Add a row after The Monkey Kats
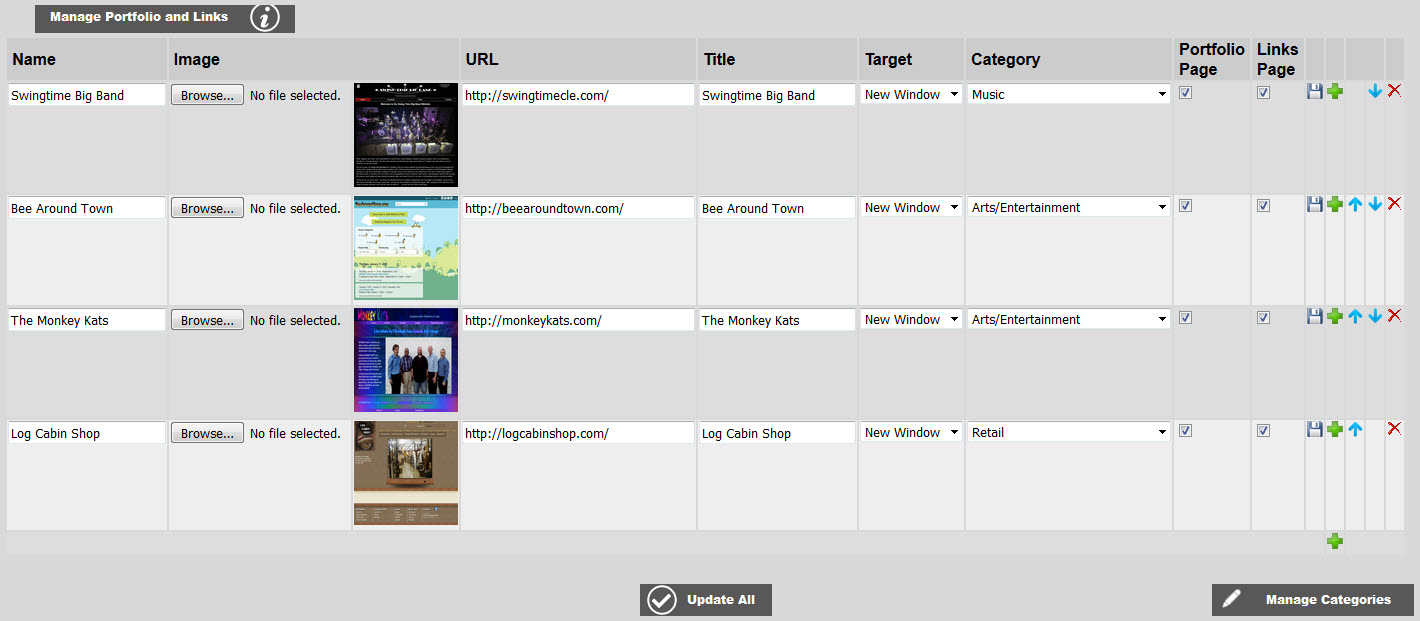 [x=1335, y=316]
